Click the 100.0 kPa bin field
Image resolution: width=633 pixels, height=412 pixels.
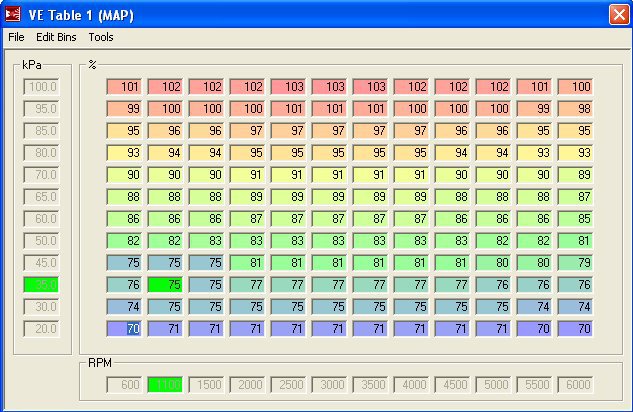[x=42, y=87]
